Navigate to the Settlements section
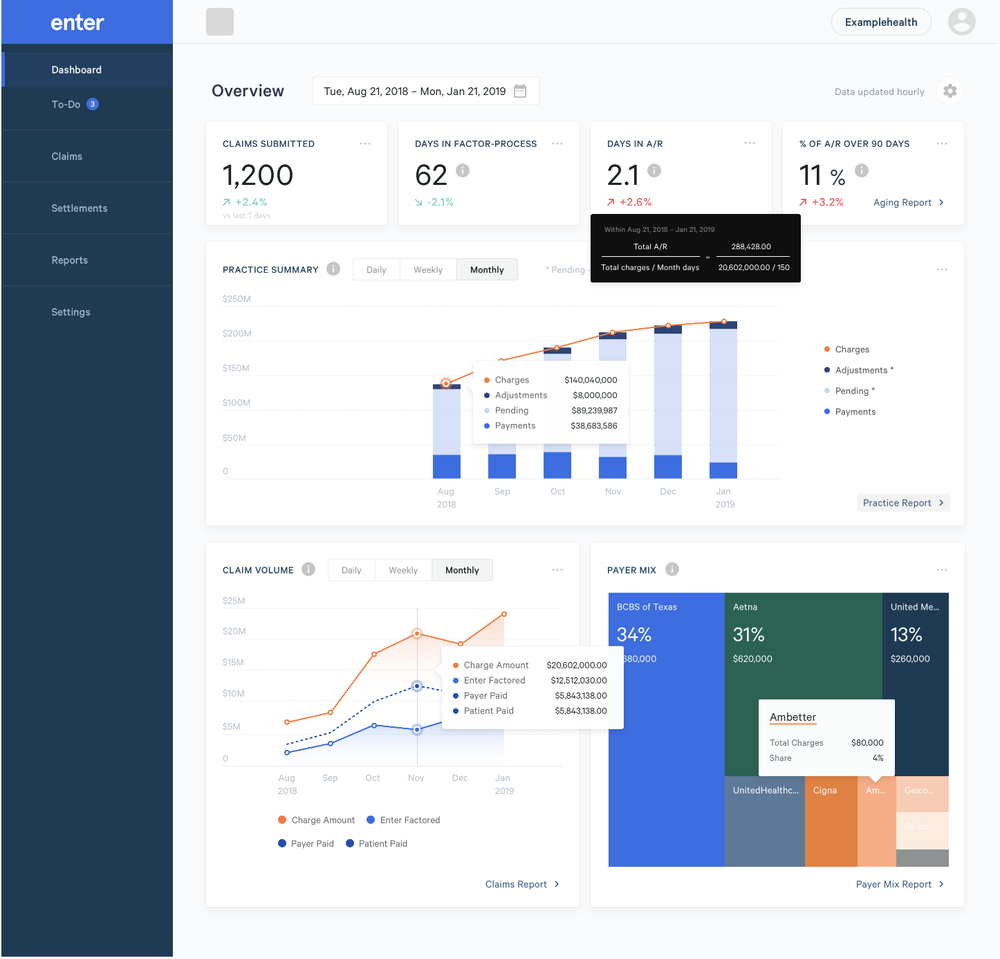Screen dimensions: 1000x959 coord(80,208)
